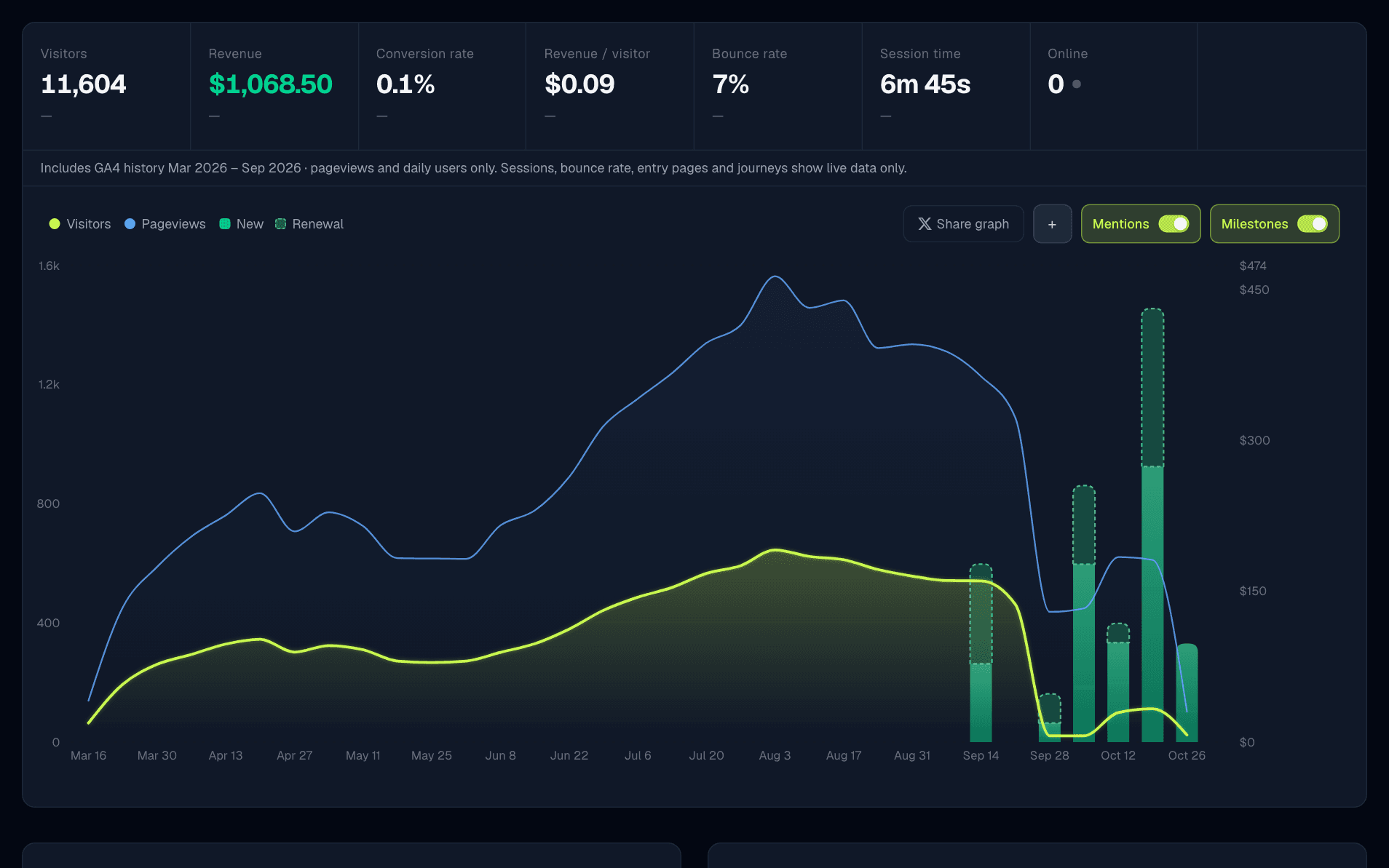The image size is (1389, 868).
Task: Click the Revenue / visitor $0.09 value
Action: (579, 84)
